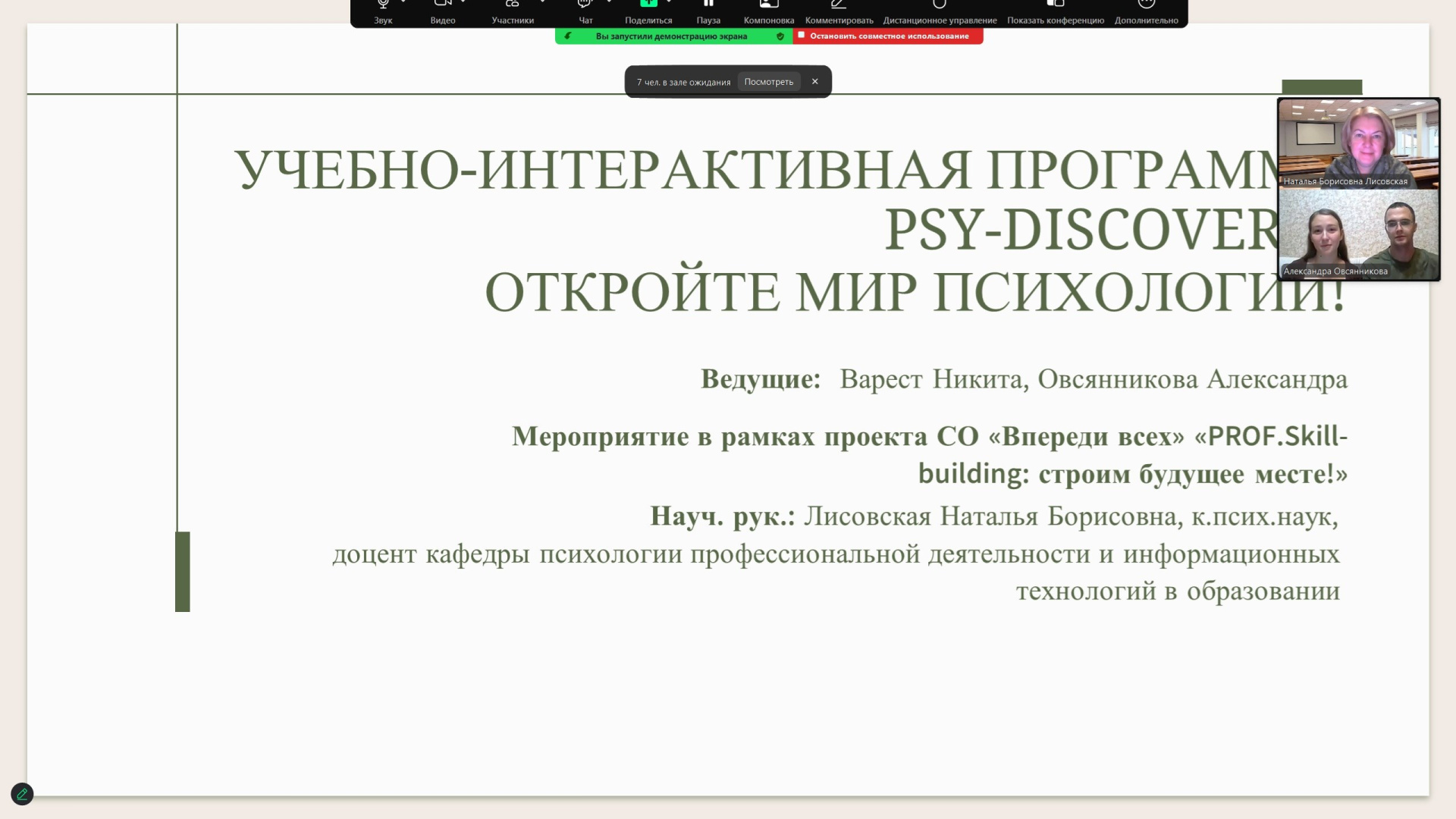The image size is (1456, 819).
Task: Expand video options arrow next to Видео
Action: click(463, 2)
